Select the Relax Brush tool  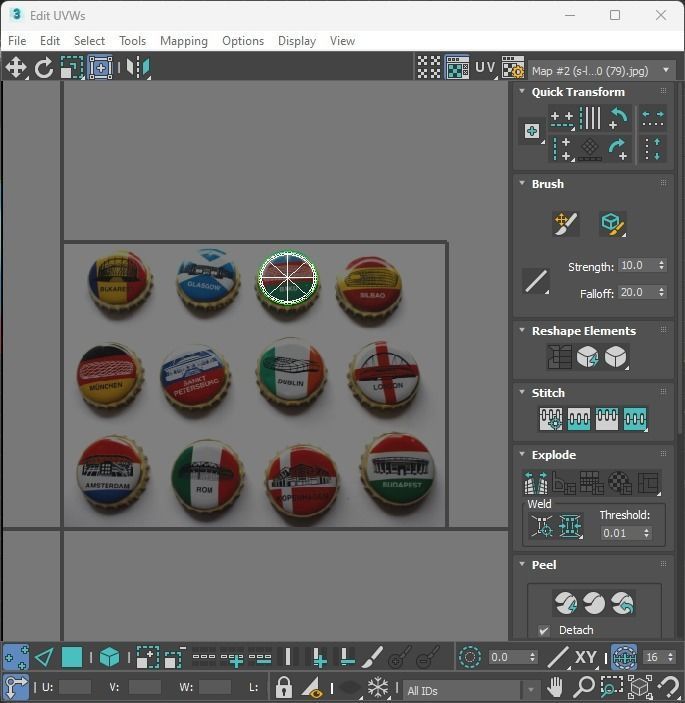click(x=613, y=224)
